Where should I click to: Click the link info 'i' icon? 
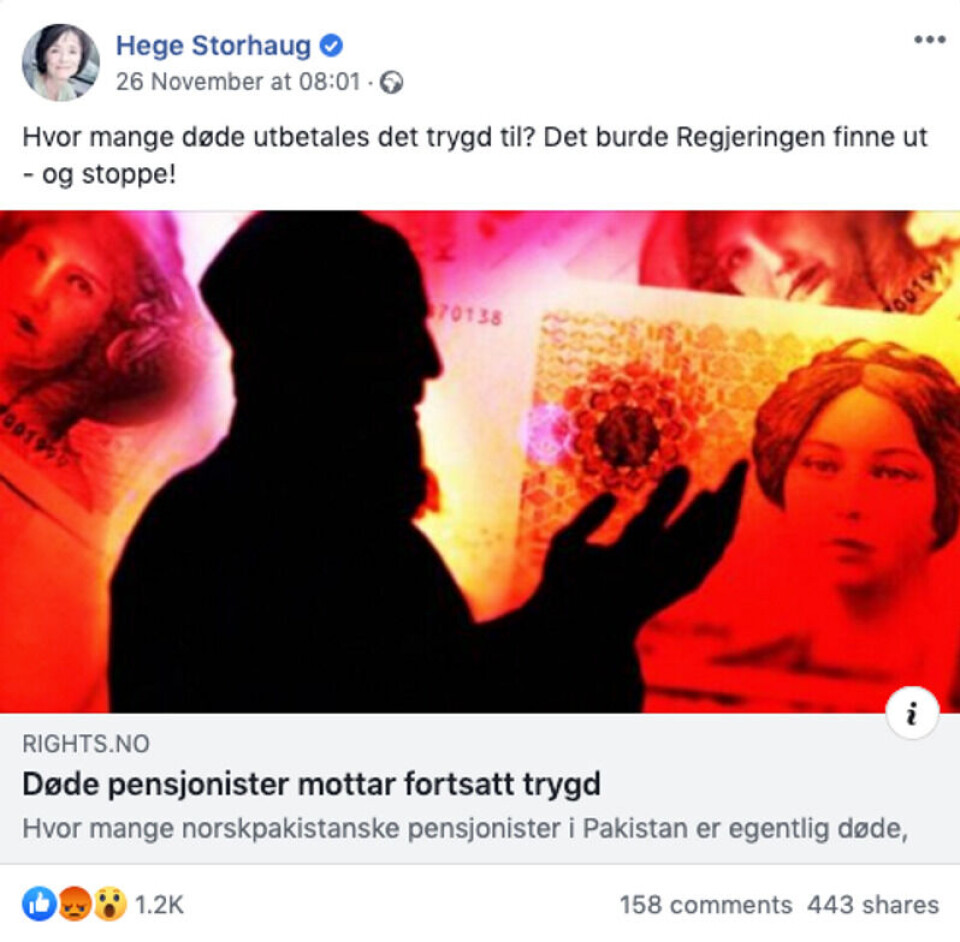click(x=912, y=714)
